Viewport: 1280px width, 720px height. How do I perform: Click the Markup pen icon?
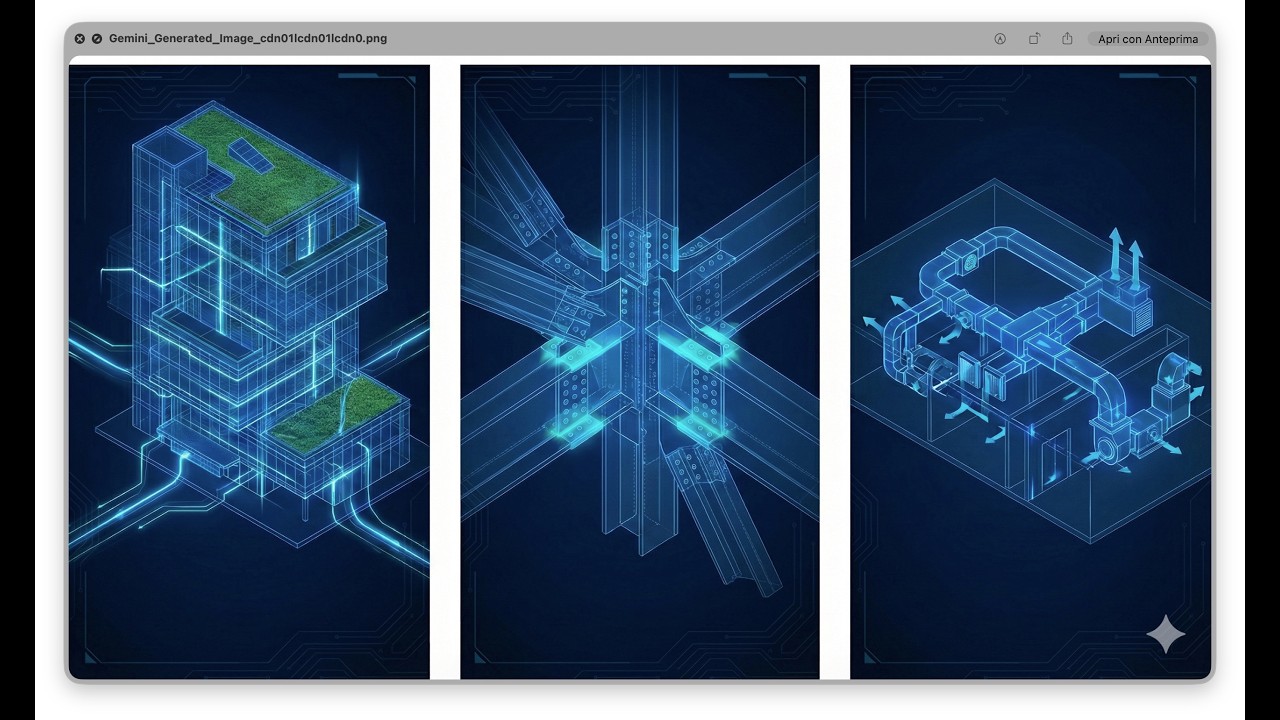(1000, 39)
